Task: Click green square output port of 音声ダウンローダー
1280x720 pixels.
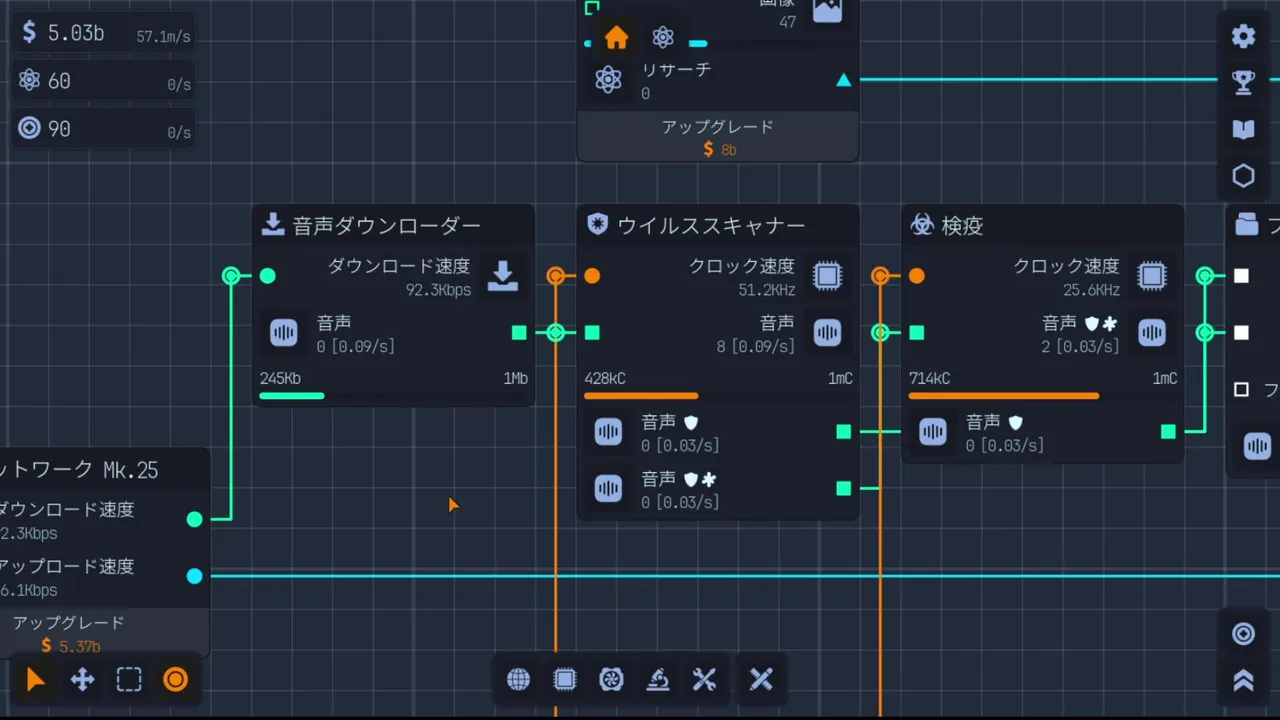Action: click(x=519, y=333)
